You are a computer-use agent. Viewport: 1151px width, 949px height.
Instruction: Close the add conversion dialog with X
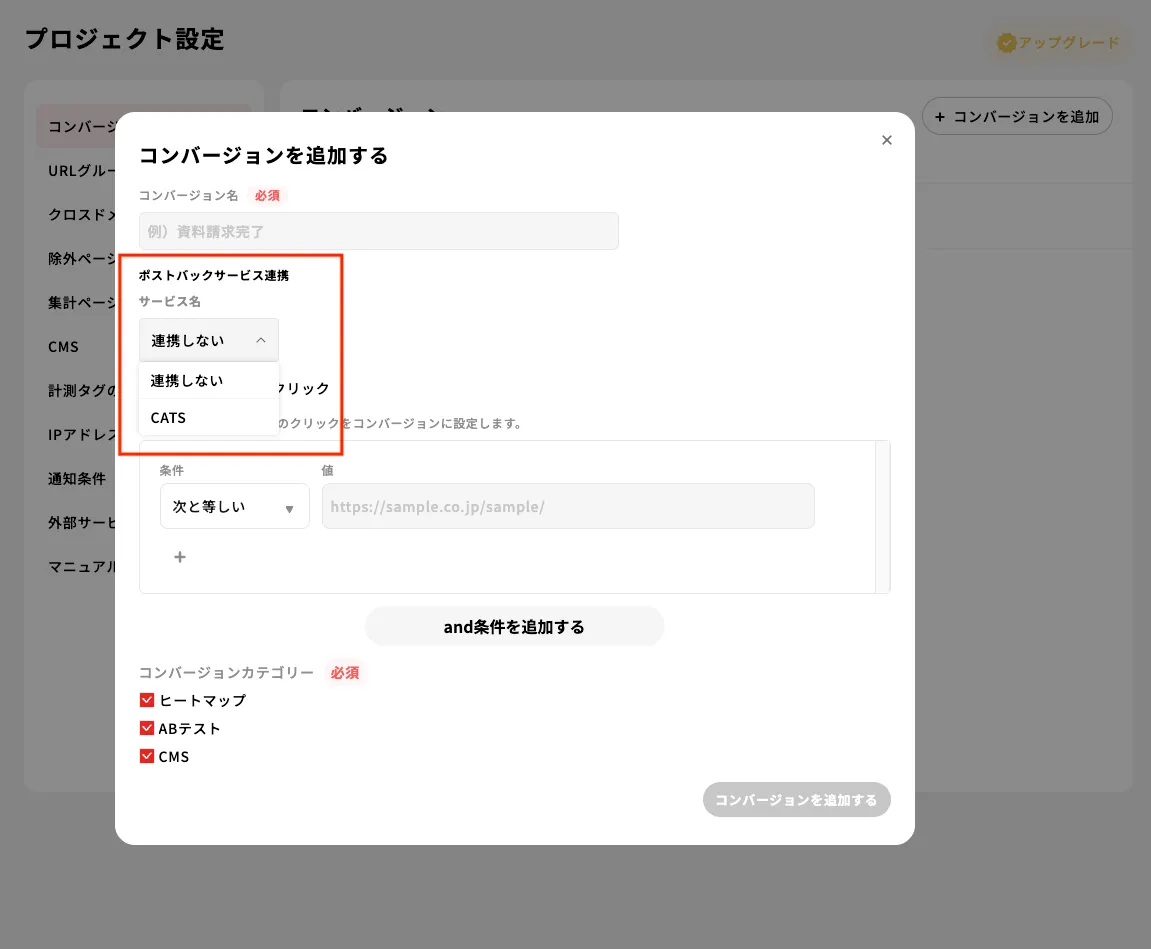(x=887, y=140)
